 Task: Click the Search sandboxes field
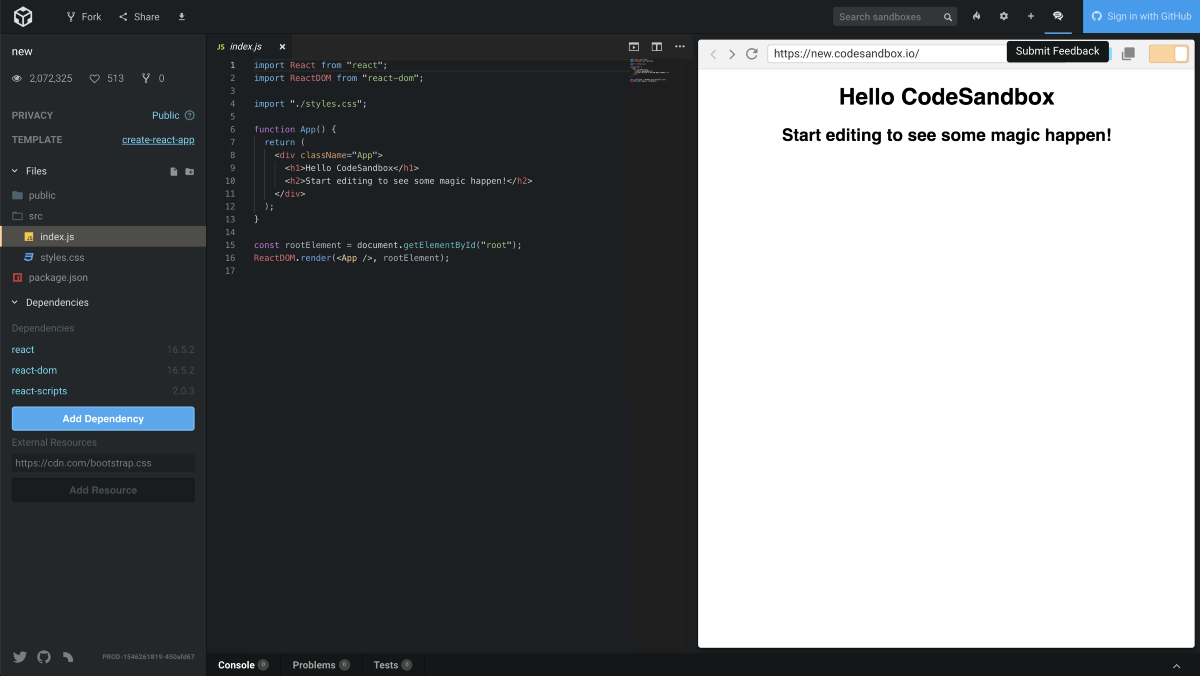888,17
